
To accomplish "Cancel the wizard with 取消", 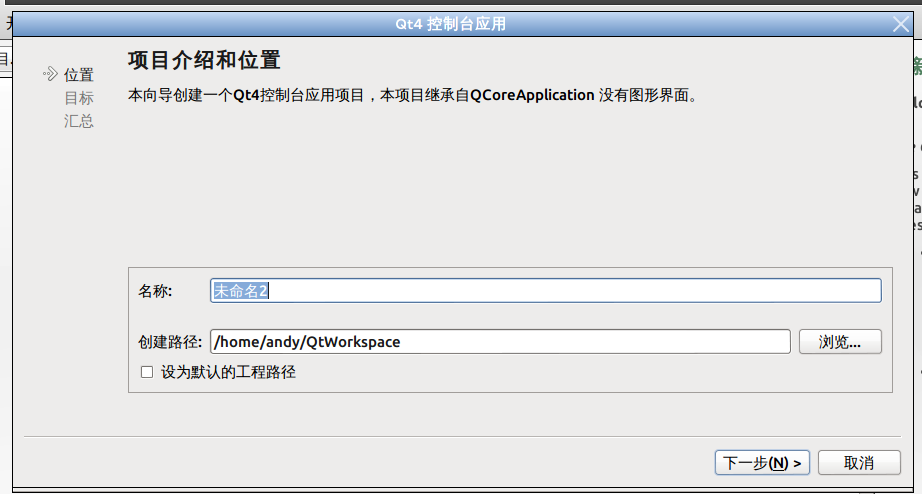I will pyautogui.click(x=859, y=463).
